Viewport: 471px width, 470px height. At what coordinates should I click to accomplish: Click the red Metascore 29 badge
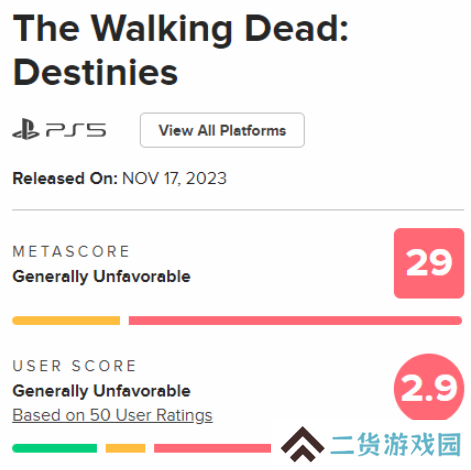[x=429, y=263]
